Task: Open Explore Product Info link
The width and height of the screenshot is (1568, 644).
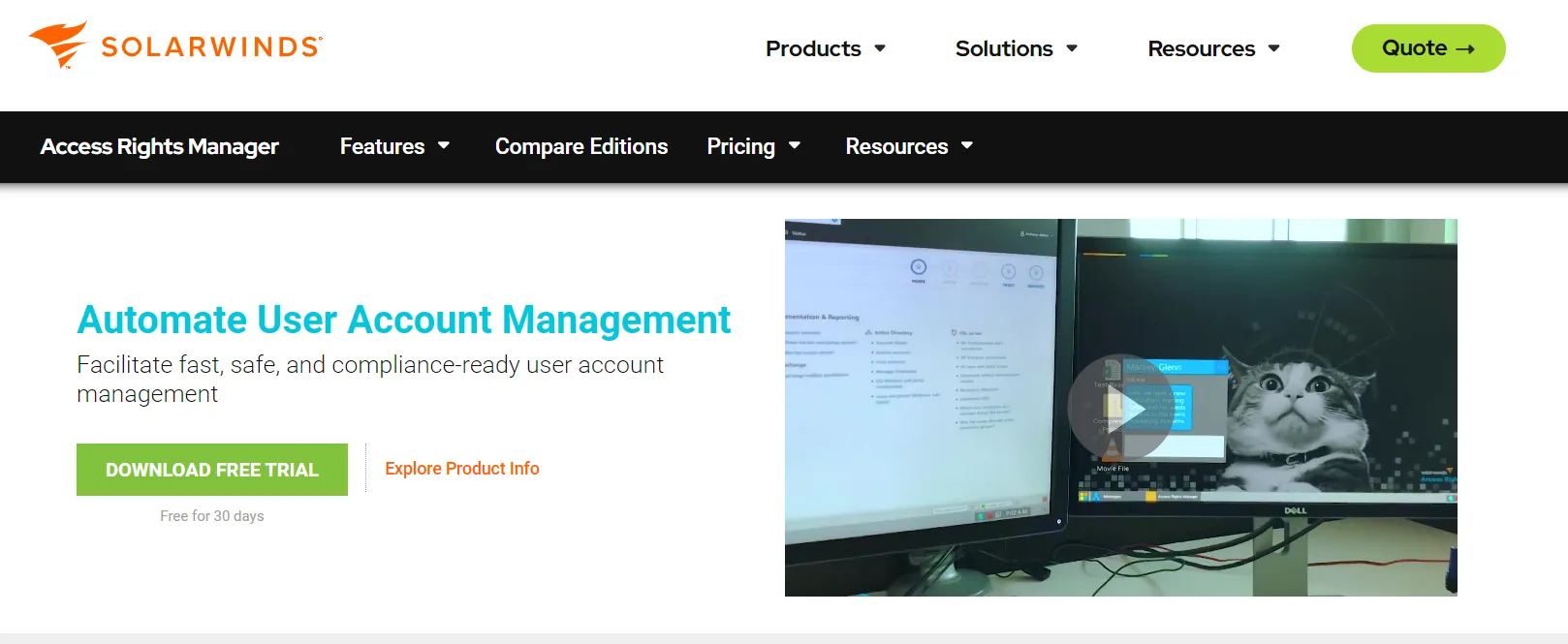Action: click(x=462, y=469)
